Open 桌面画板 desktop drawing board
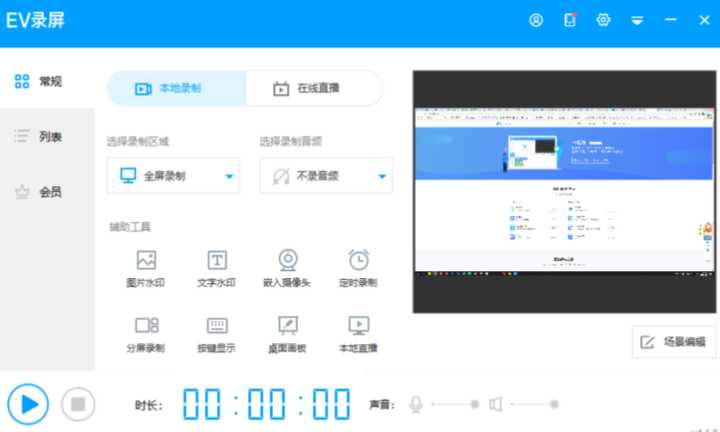Image resolution: width=720 pixels, height=432 pixels. point(287,334)
